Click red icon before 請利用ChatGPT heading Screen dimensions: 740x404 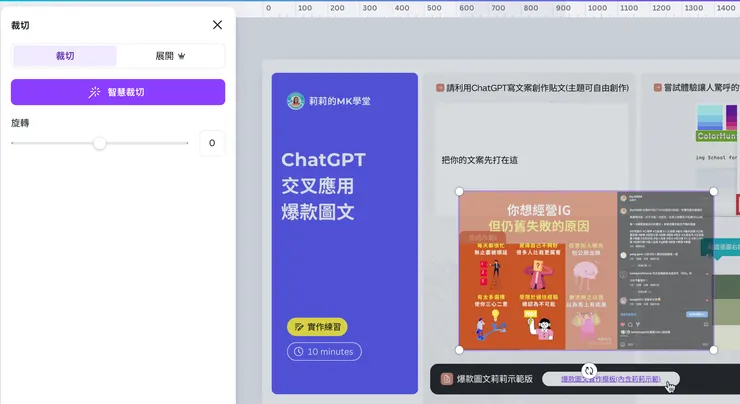click(x=440, y=88)
